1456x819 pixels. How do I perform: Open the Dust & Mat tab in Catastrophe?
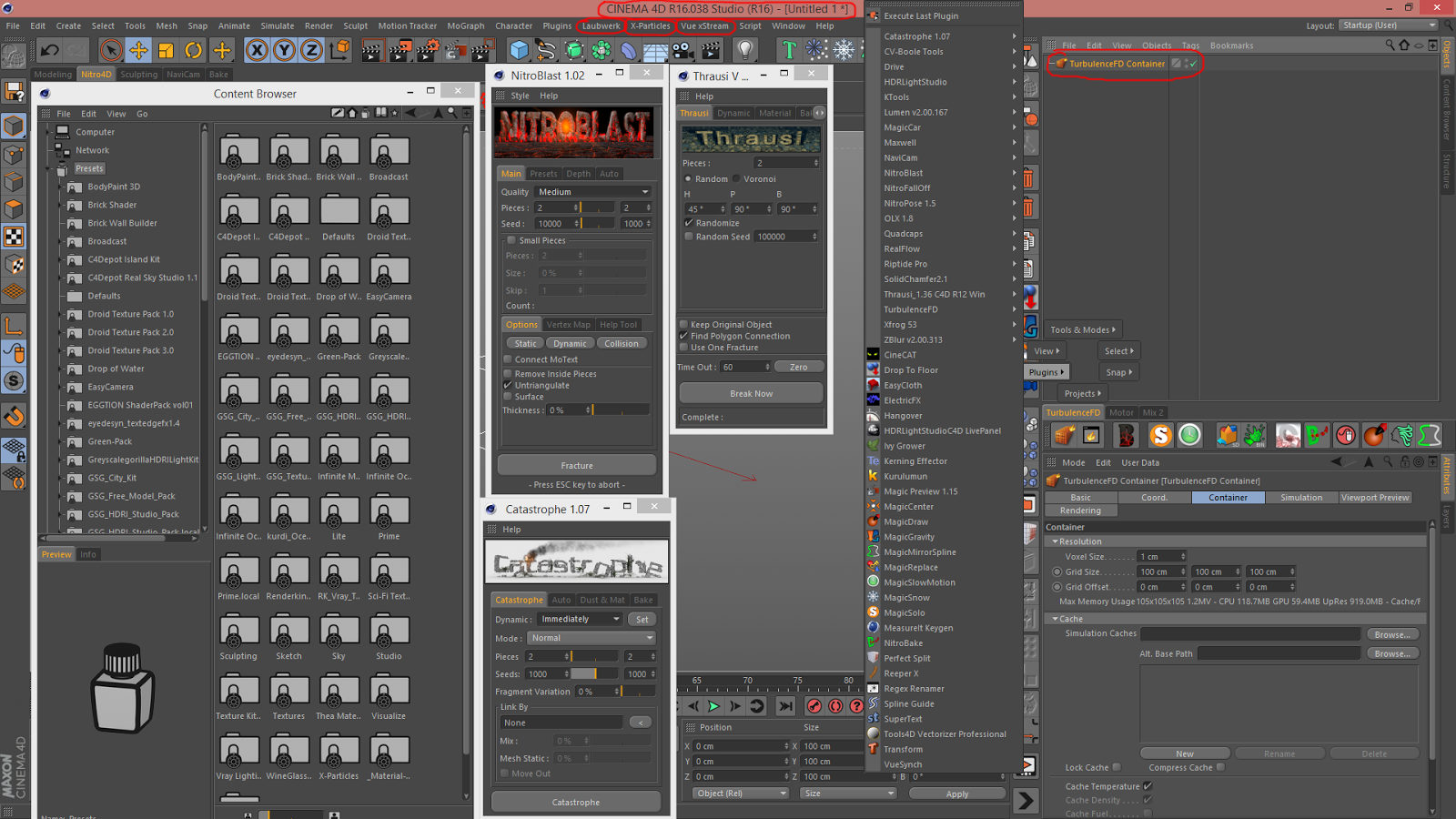(602, 600)
